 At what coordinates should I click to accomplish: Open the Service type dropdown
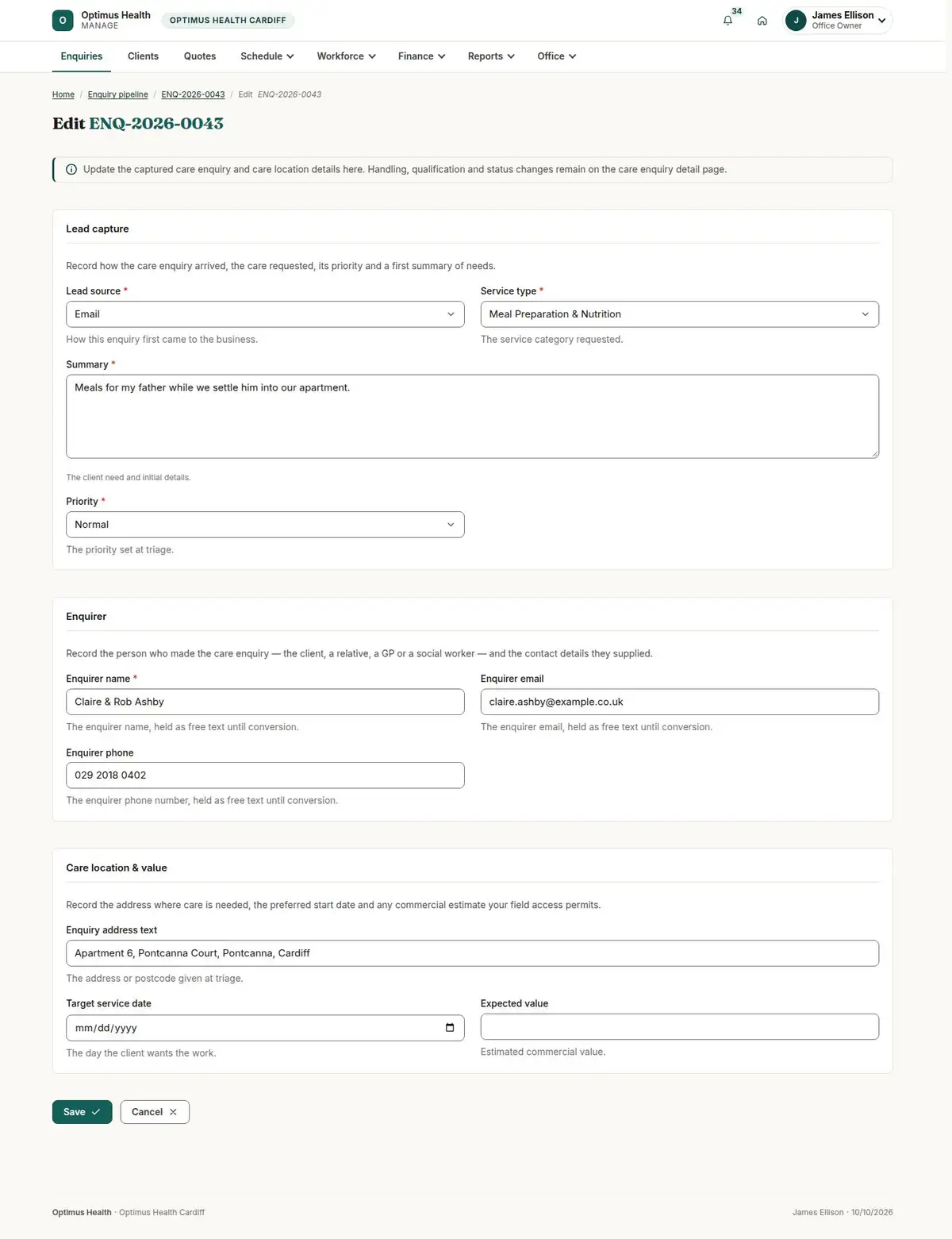680,314
